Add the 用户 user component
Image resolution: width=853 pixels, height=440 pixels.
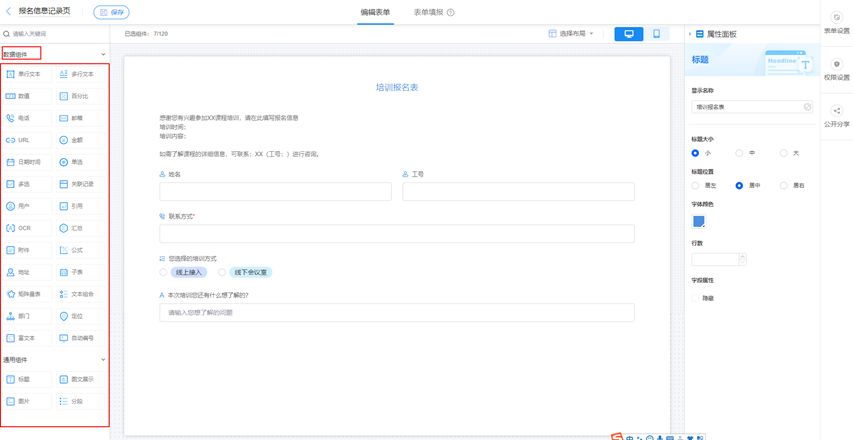(27, 206)
